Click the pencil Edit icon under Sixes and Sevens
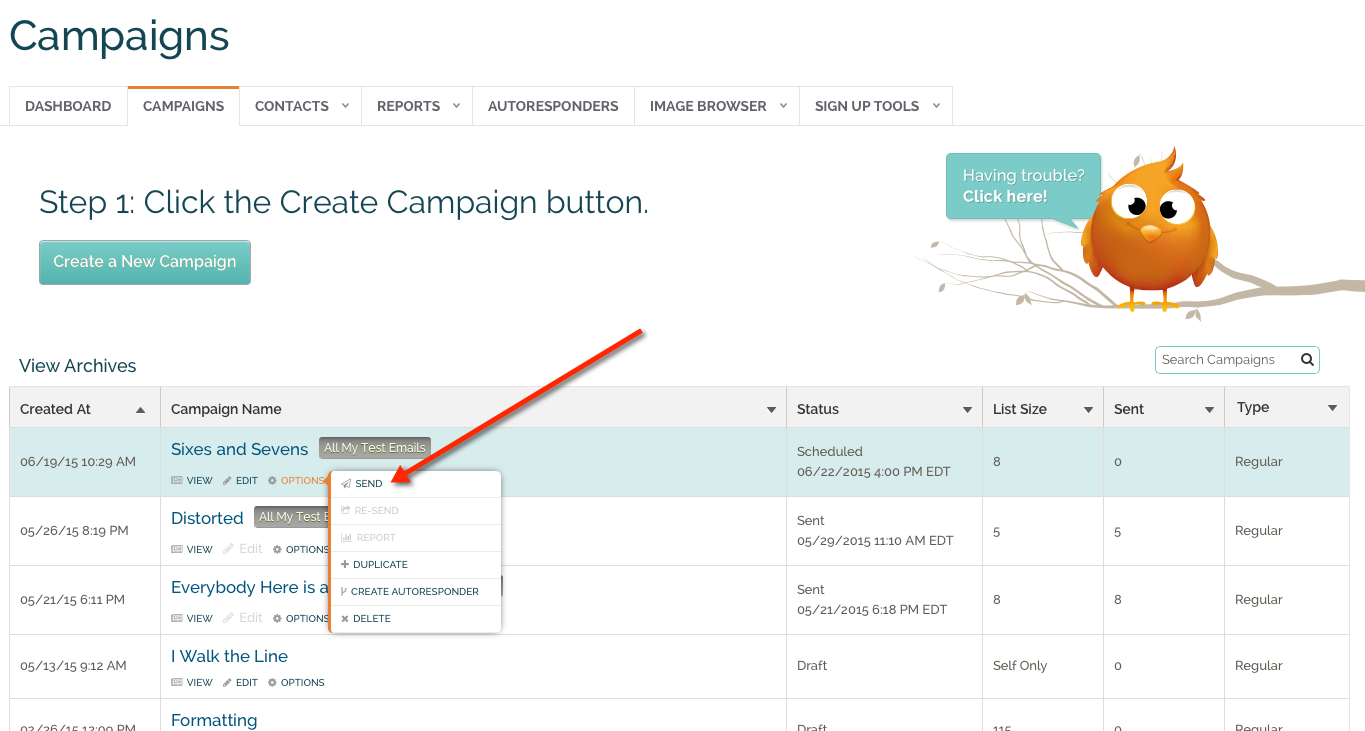Viewport: 1365px width, 731px height. pos(227,480)
